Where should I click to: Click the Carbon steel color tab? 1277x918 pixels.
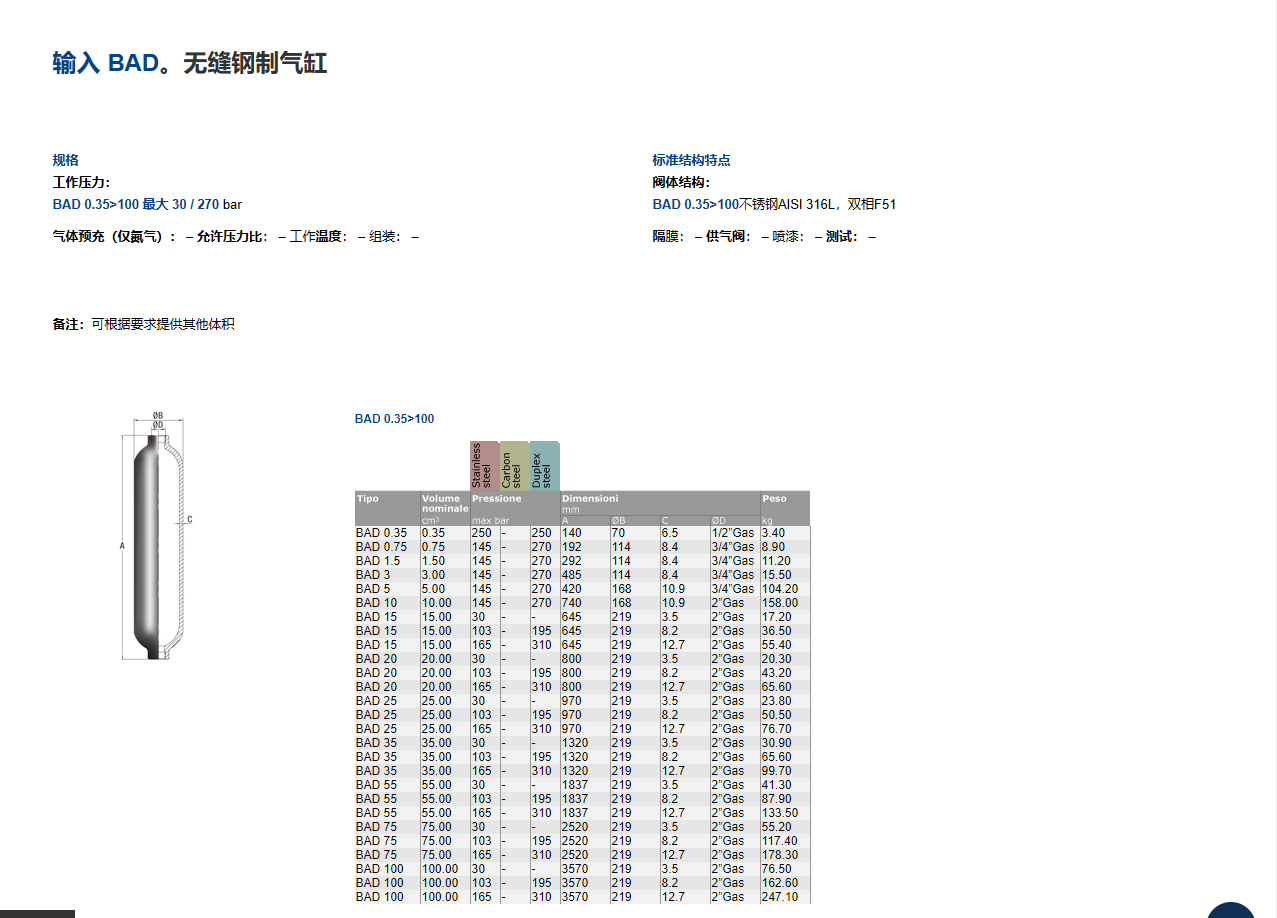tap(514, 466)
